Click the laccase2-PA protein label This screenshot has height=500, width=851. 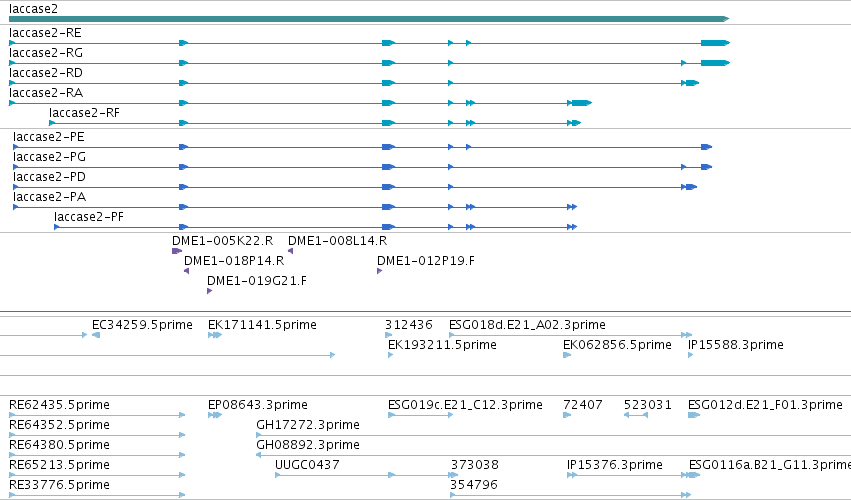click(49, 197)
